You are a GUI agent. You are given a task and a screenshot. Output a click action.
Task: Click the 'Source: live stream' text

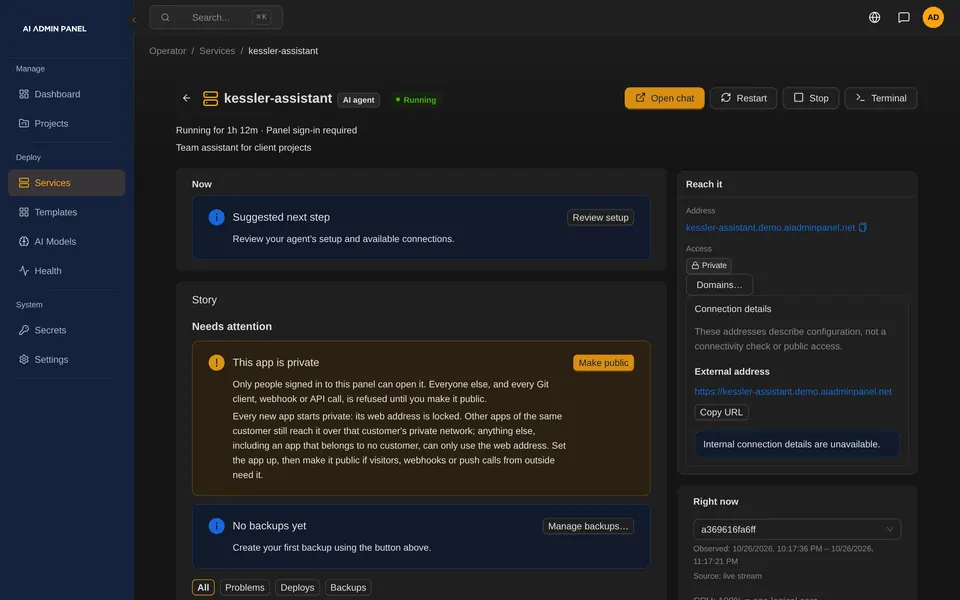727,576
